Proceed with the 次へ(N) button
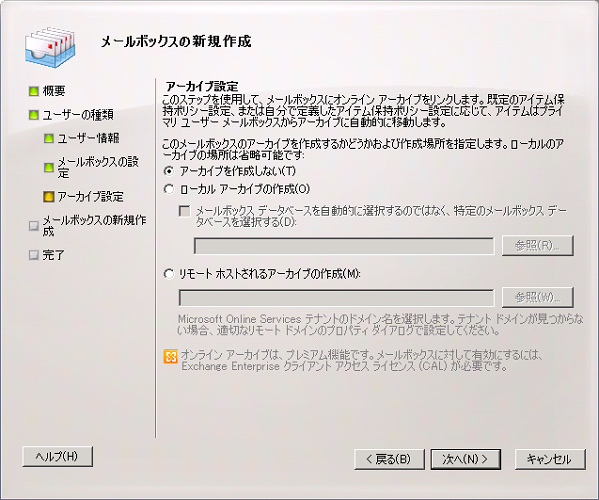Screen dimensions: 599x500 [x=466, y=459]
